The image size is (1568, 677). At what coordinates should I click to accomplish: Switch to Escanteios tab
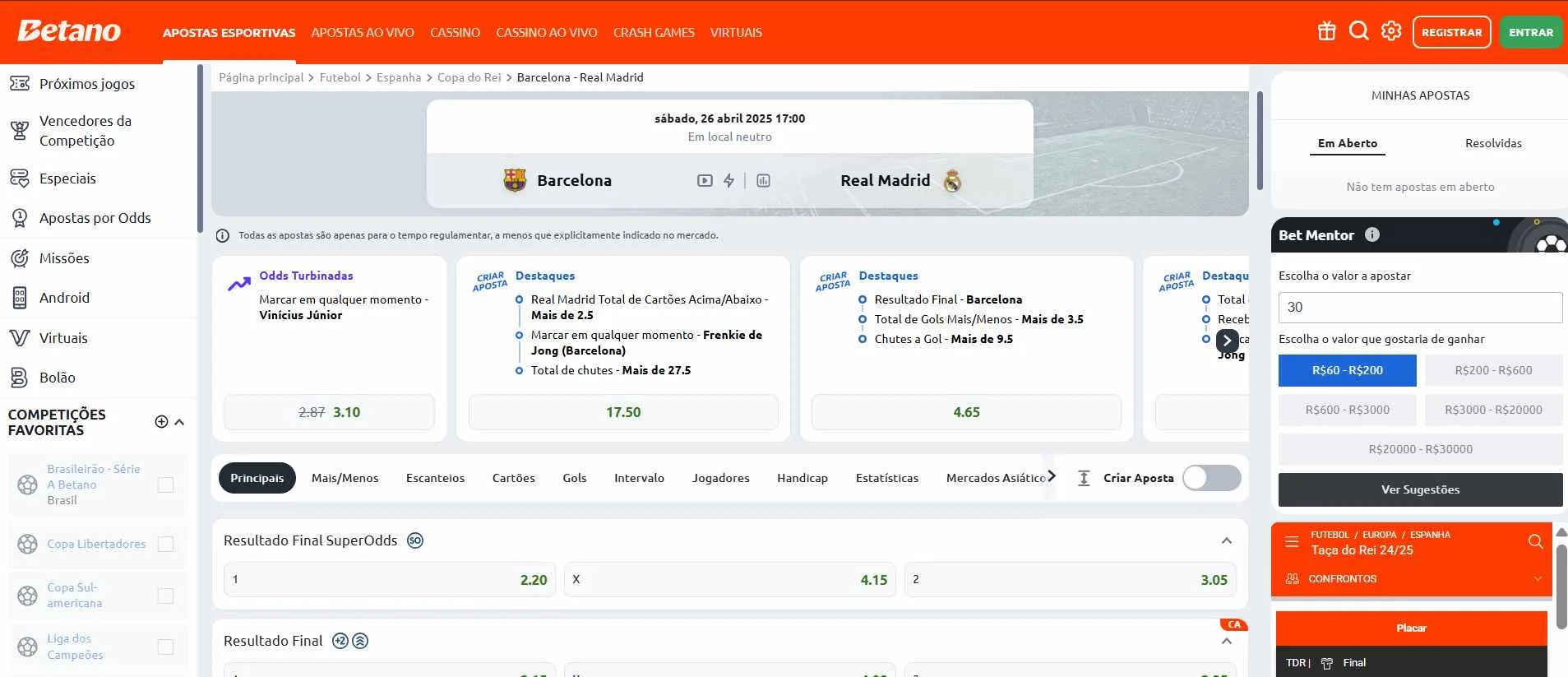tap(435, 478)
